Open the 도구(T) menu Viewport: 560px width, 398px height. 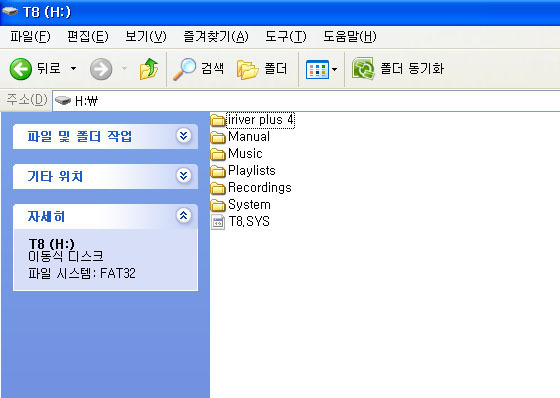[286, 36]
